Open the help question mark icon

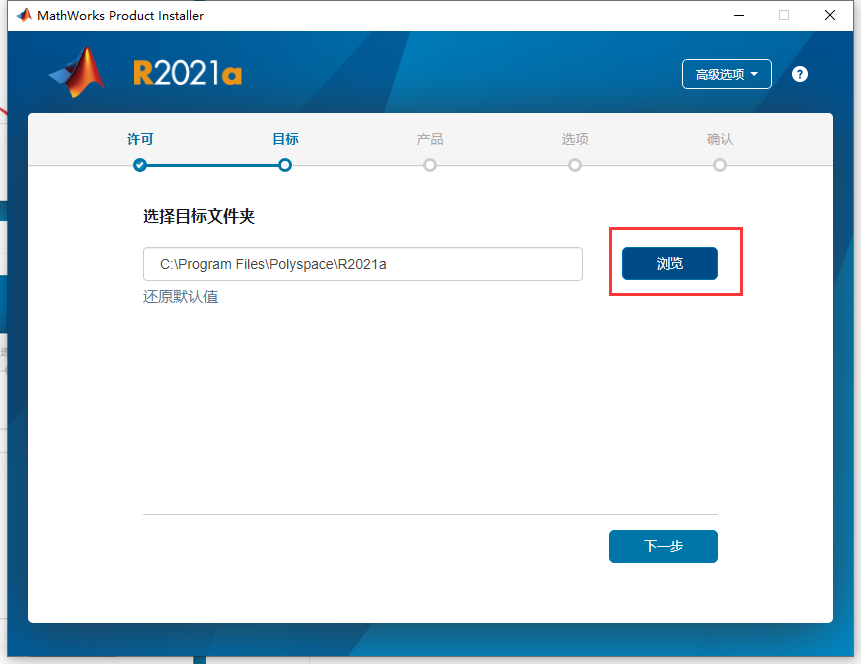pyautogui.click(x=799, y=73)
